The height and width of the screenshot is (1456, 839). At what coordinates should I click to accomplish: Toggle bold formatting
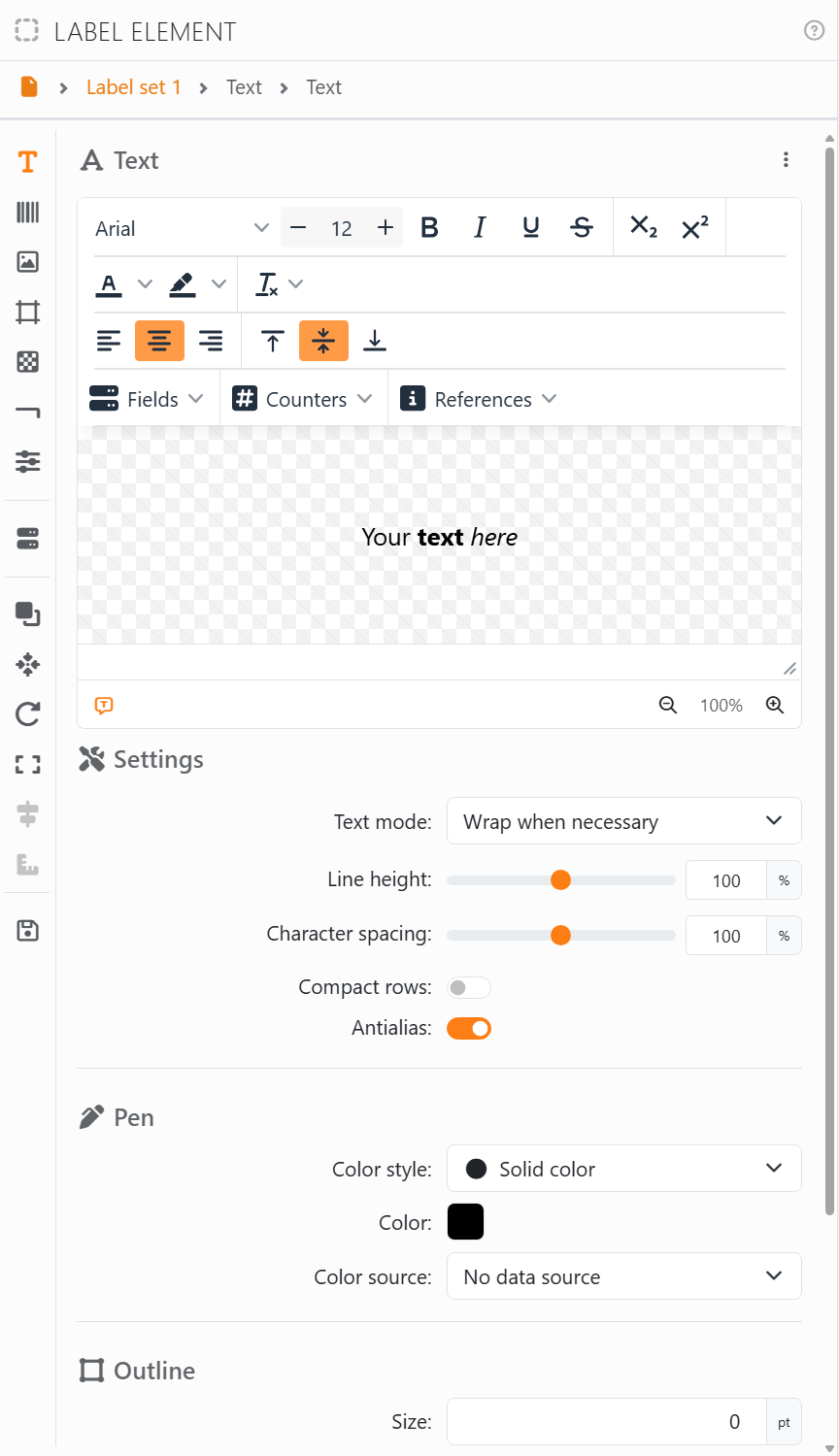429,227
